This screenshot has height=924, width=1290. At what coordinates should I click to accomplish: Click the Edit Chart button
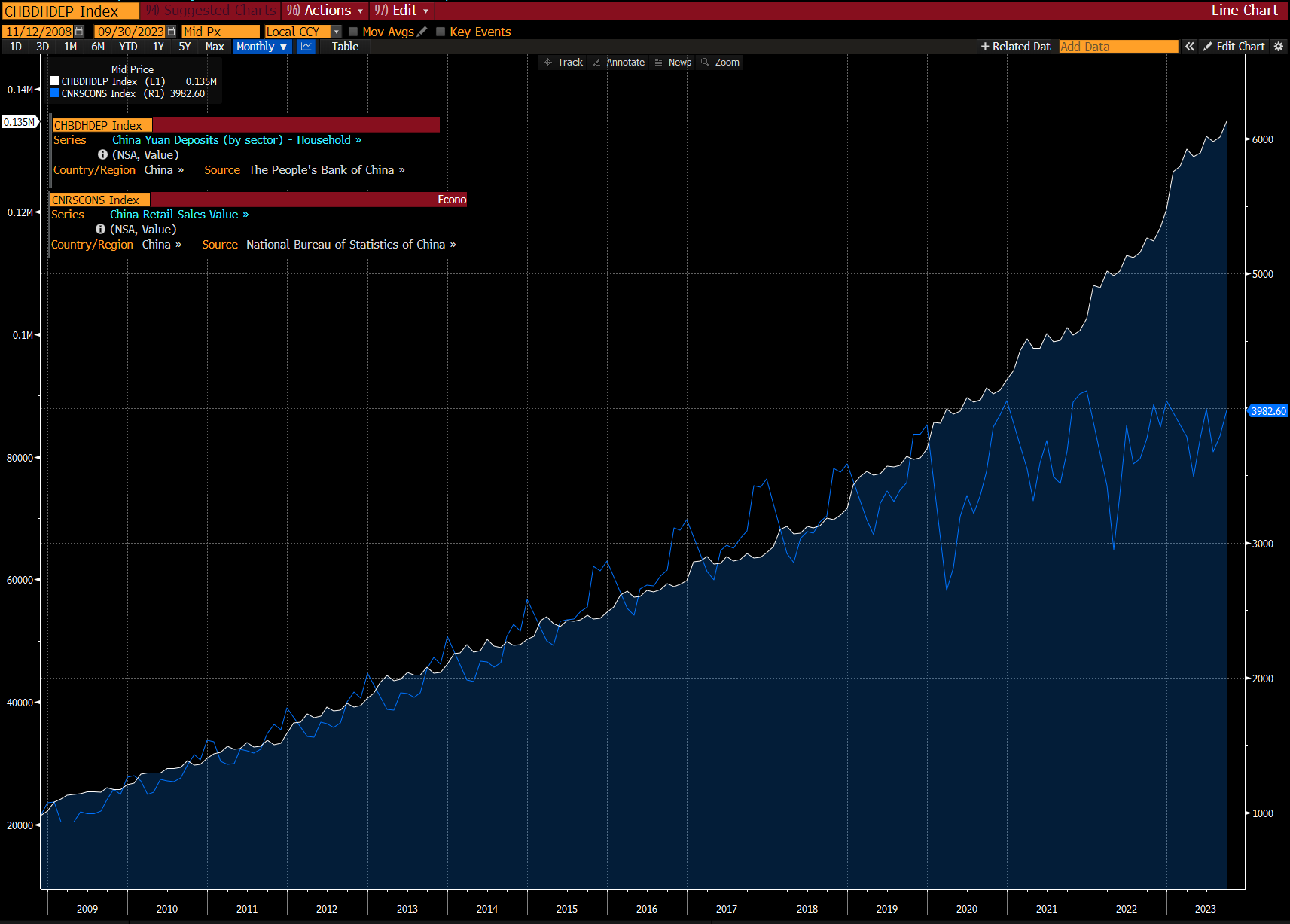(x=1234, y=47)
